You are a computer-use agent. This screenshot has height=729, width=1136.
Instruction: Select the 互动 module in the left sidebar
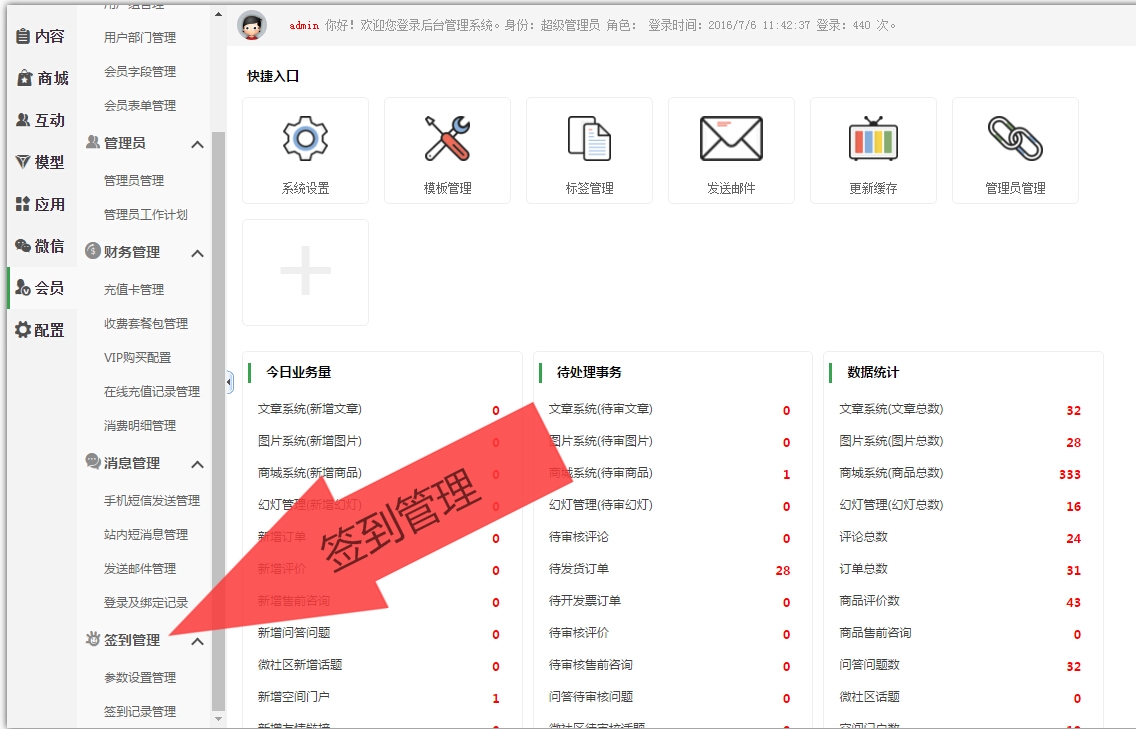[41, 120]
